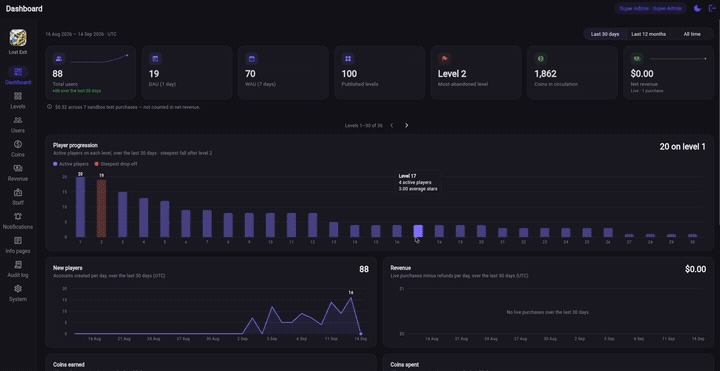Go to previous levels page chevron

tap(391, 125)
